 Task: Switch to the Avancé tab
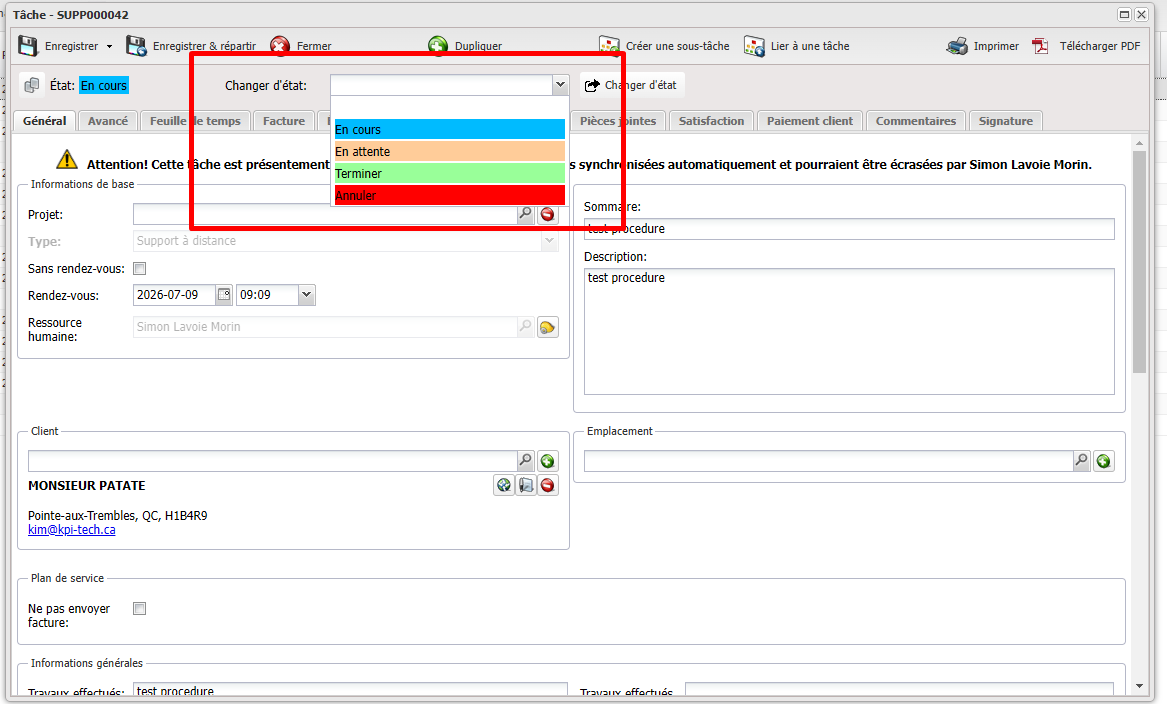click(108, 121)
